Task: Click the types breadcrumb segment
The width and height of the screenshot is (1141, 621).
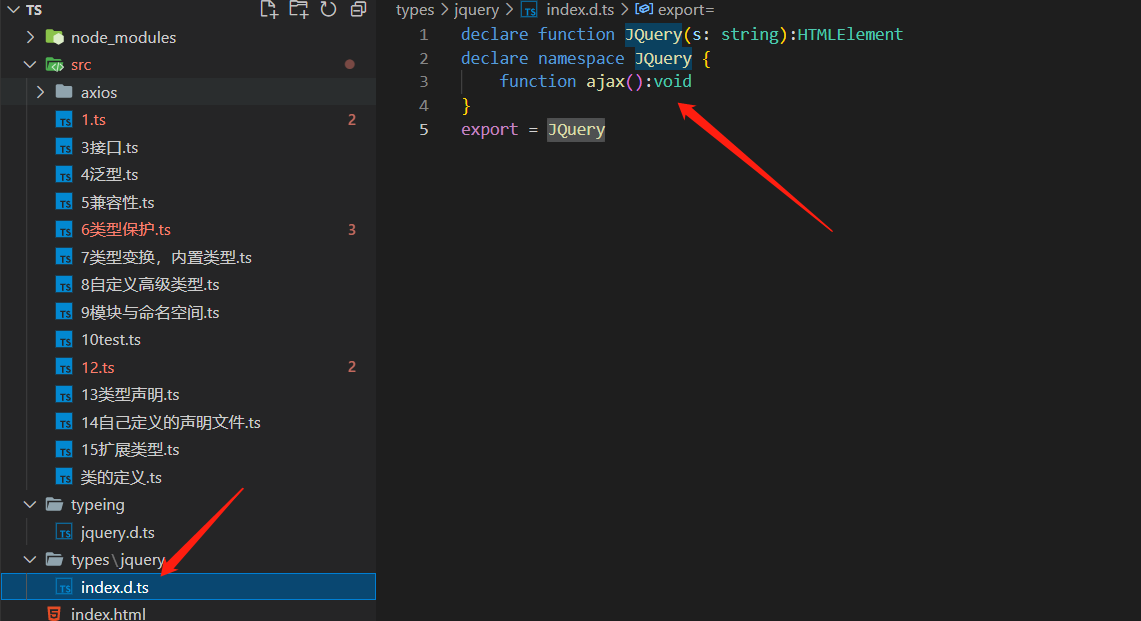Action: point(415,10)
